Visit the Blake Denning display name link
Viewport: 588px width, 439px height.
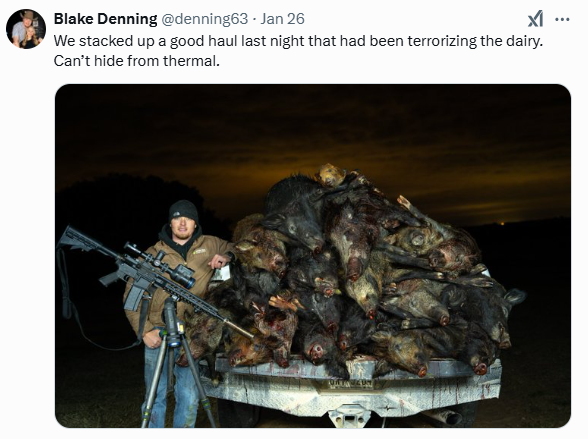(x=105, y=19)
